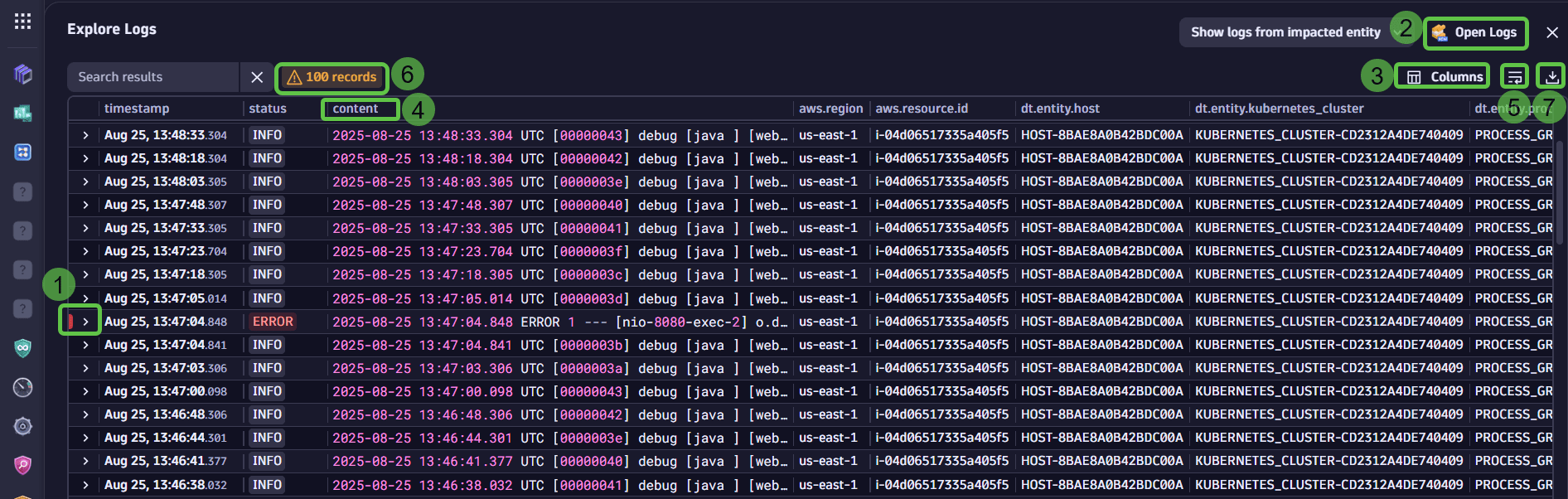The width and height of the screenshot is (1568, 499).
Task: Select the ERROR log content text
Action: pyautogui.click(x=560, y=322)
